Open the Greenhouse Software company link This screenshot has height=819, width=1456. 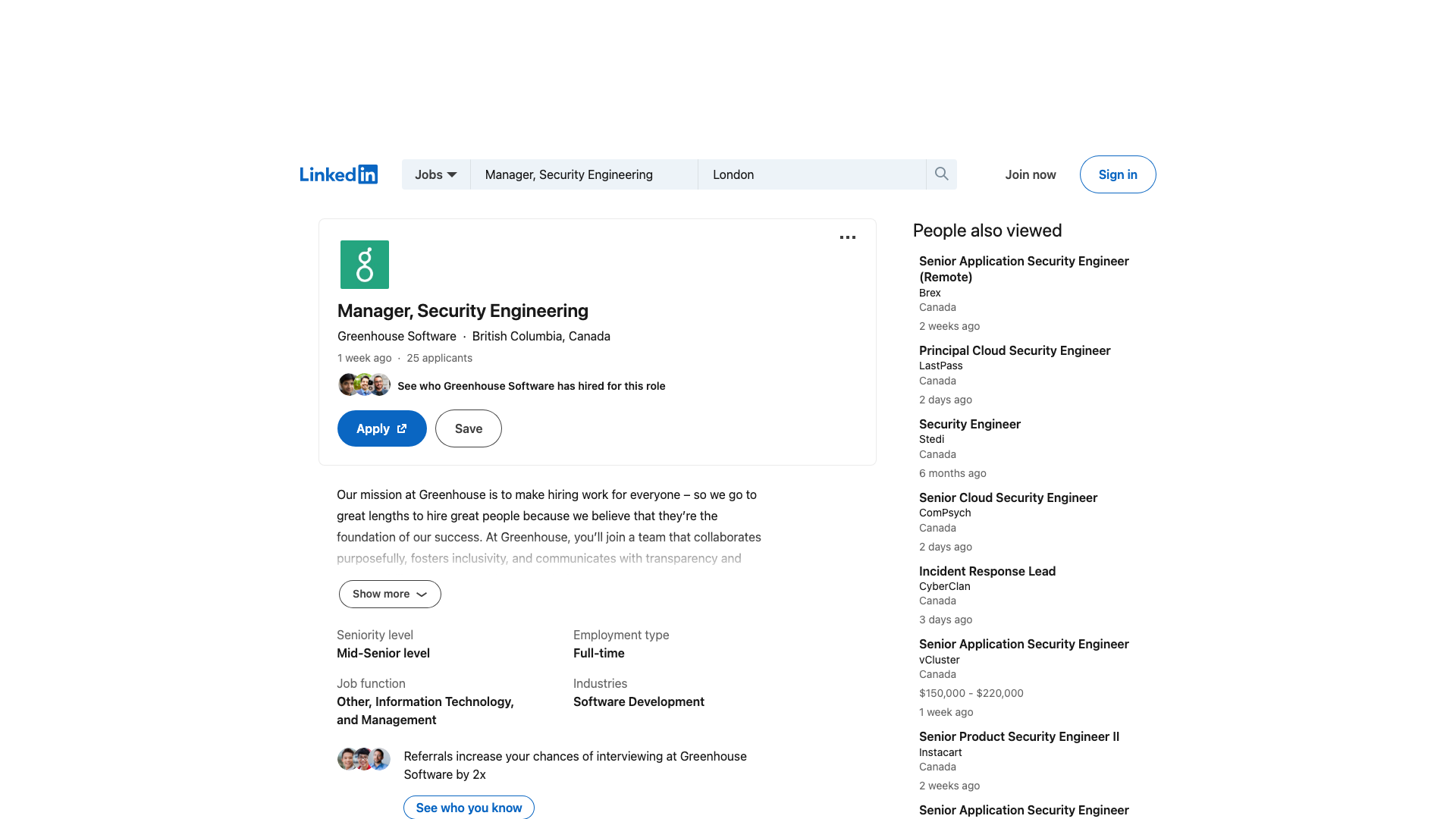point(397,336)
